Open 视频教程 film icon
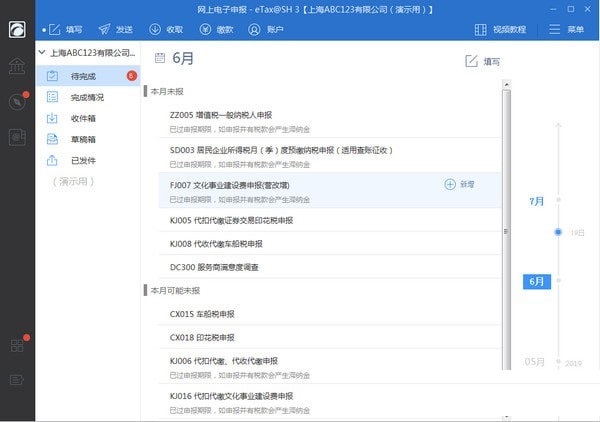 [480, 29]
